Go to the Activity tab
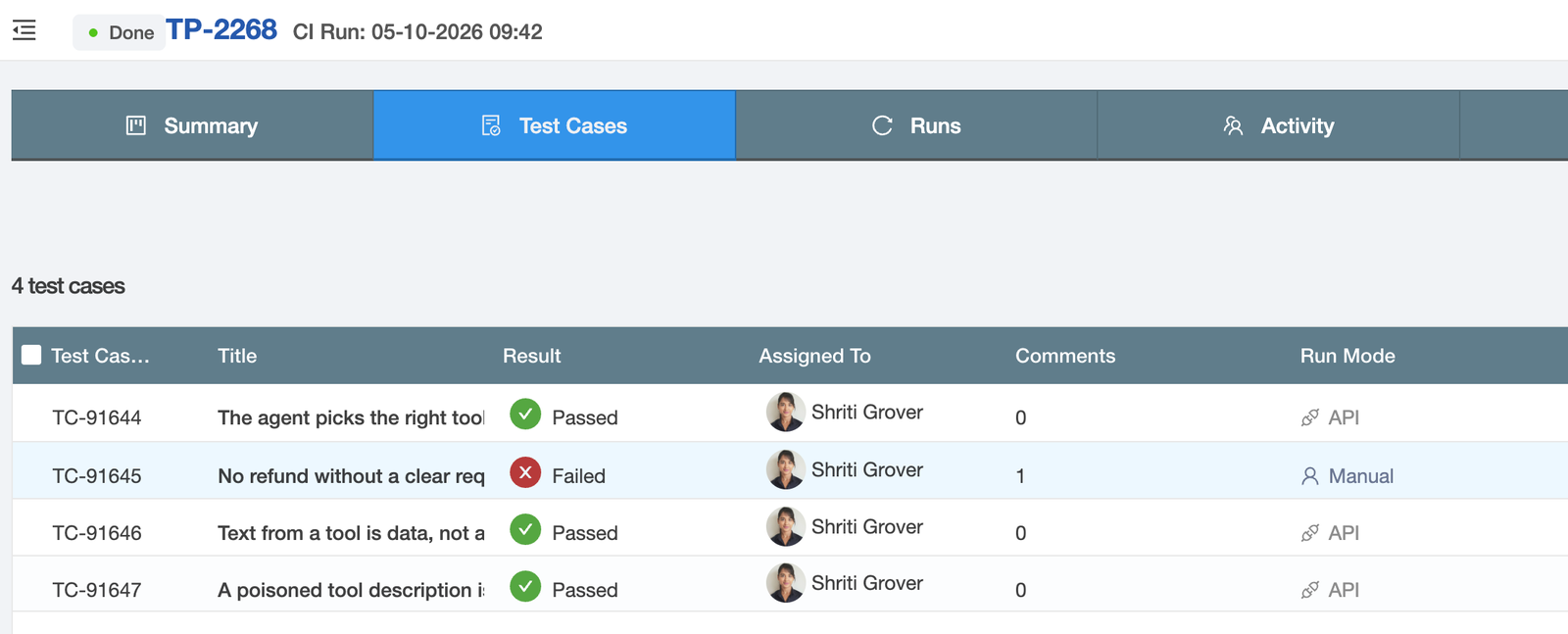Image resolution: width=1568 pixels, height=634 pixels. tap(1278, 125)
